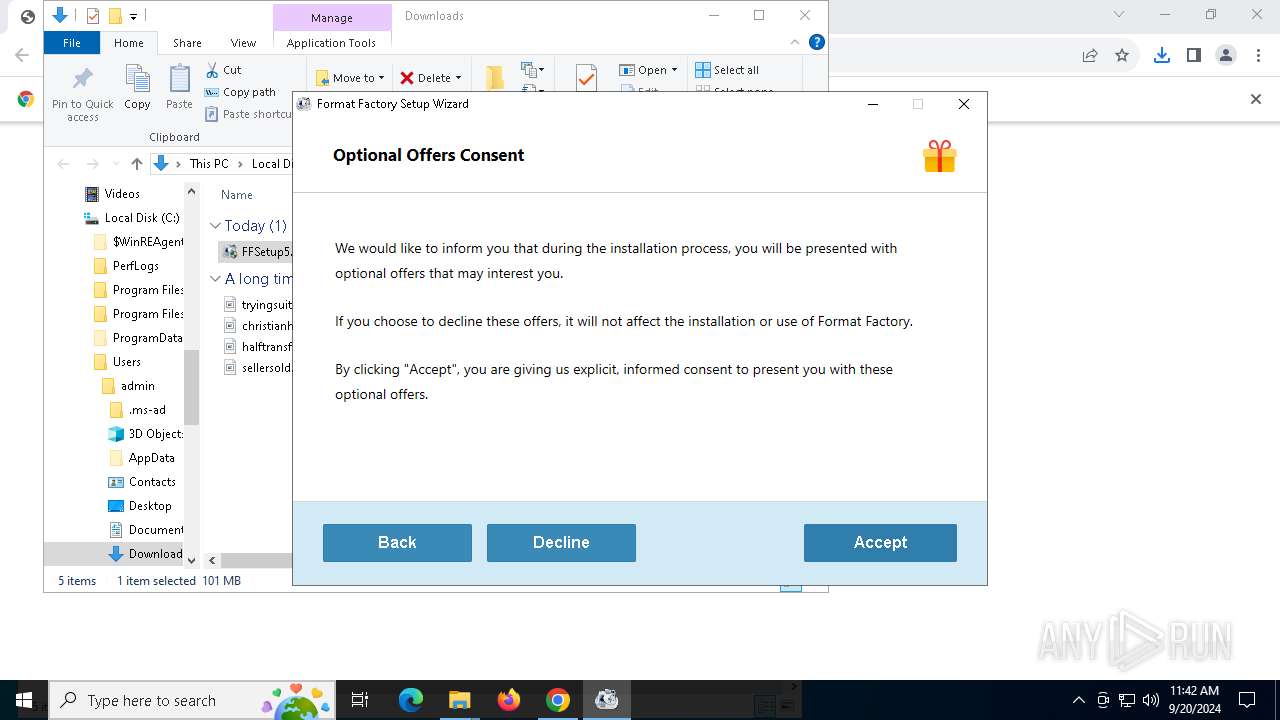Click Paste shortcut in the ribbon
This screenshot has height=720, width=1280.
tap(249, 114)
